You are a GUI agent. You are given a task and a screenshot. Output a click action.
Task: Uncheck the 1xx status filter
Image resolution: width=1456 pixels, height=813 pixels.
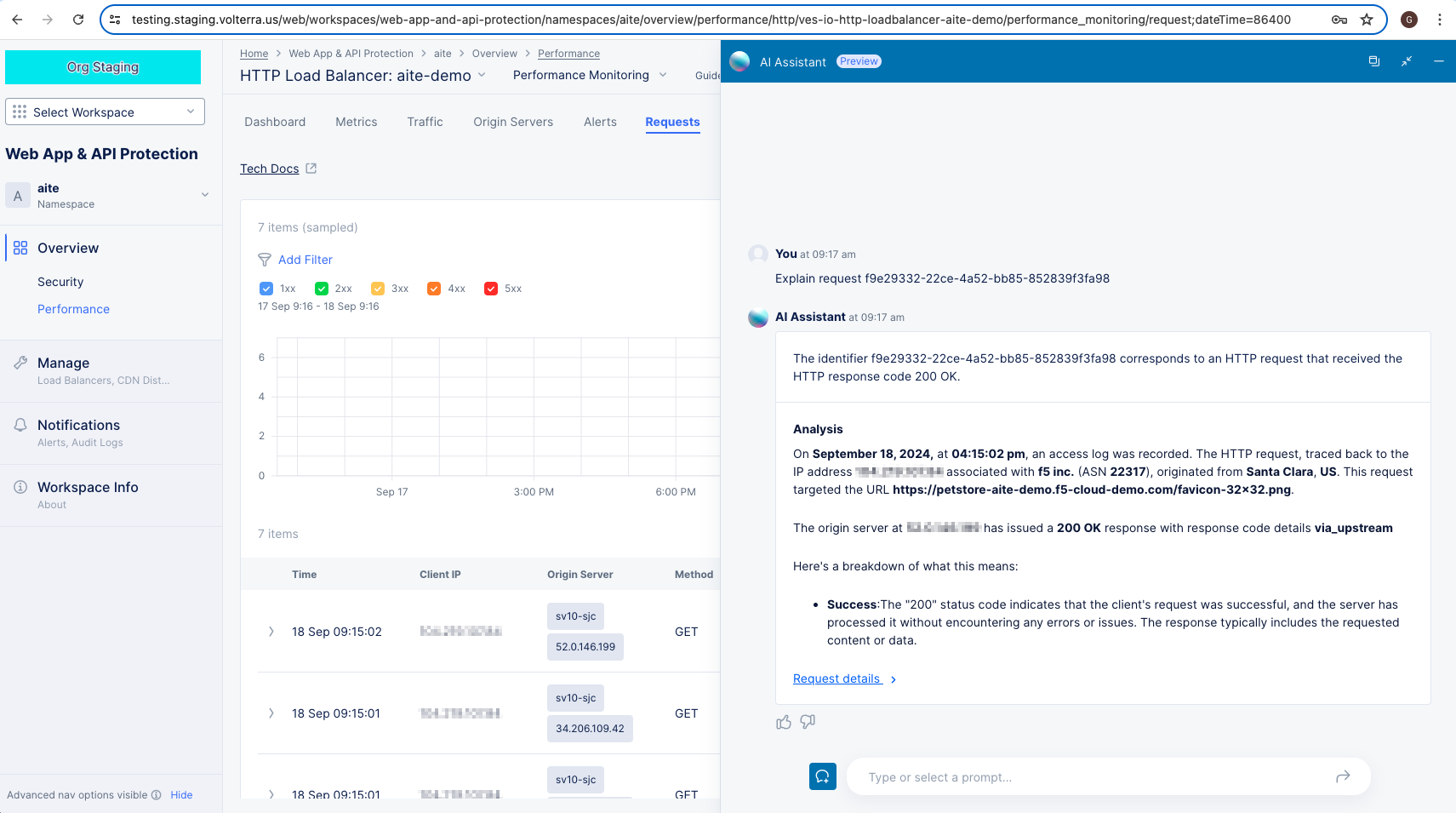(x=266, y=288)
